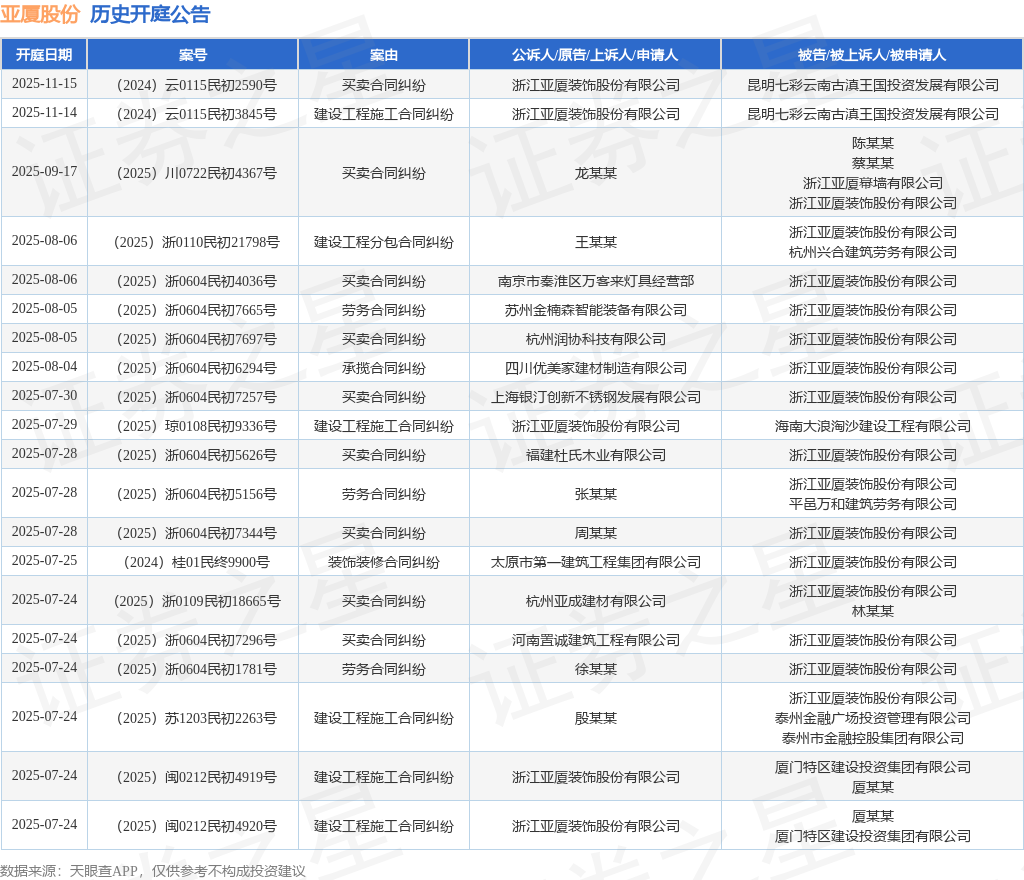The height and width of the screenshot is (880, 1024).
Task: Click plaintiff 徐某某
Action: 595,669
